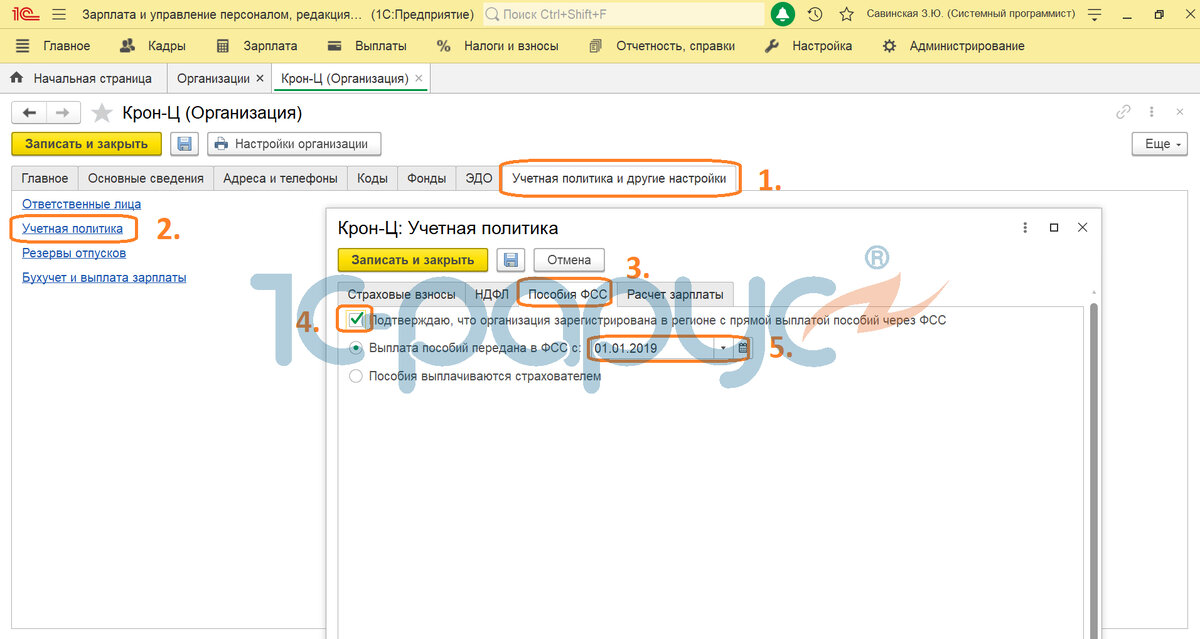The width and height of the screenshot is (1200, 639).
Task: Open Учетная политика link
Action: tap(72, 229)
